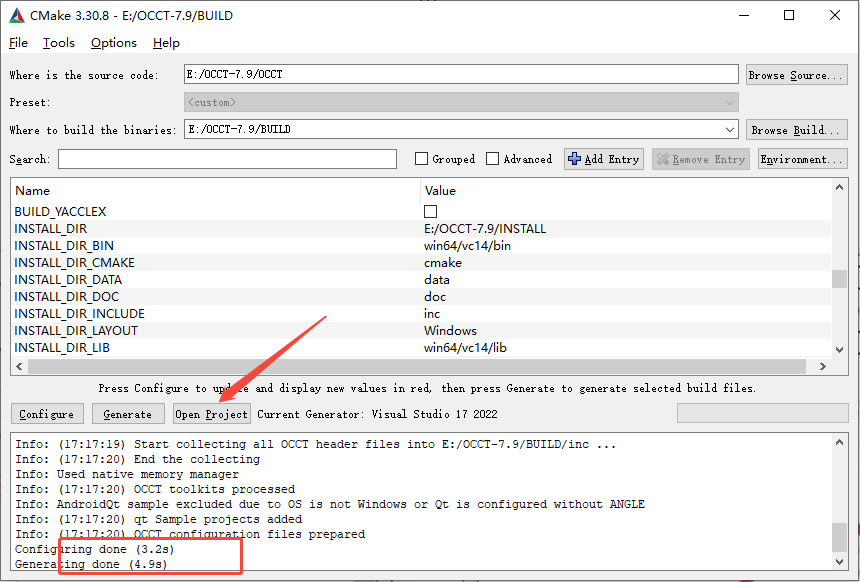
Task: Expand the build binaries path dropdown
Action: tap(729, 129)
